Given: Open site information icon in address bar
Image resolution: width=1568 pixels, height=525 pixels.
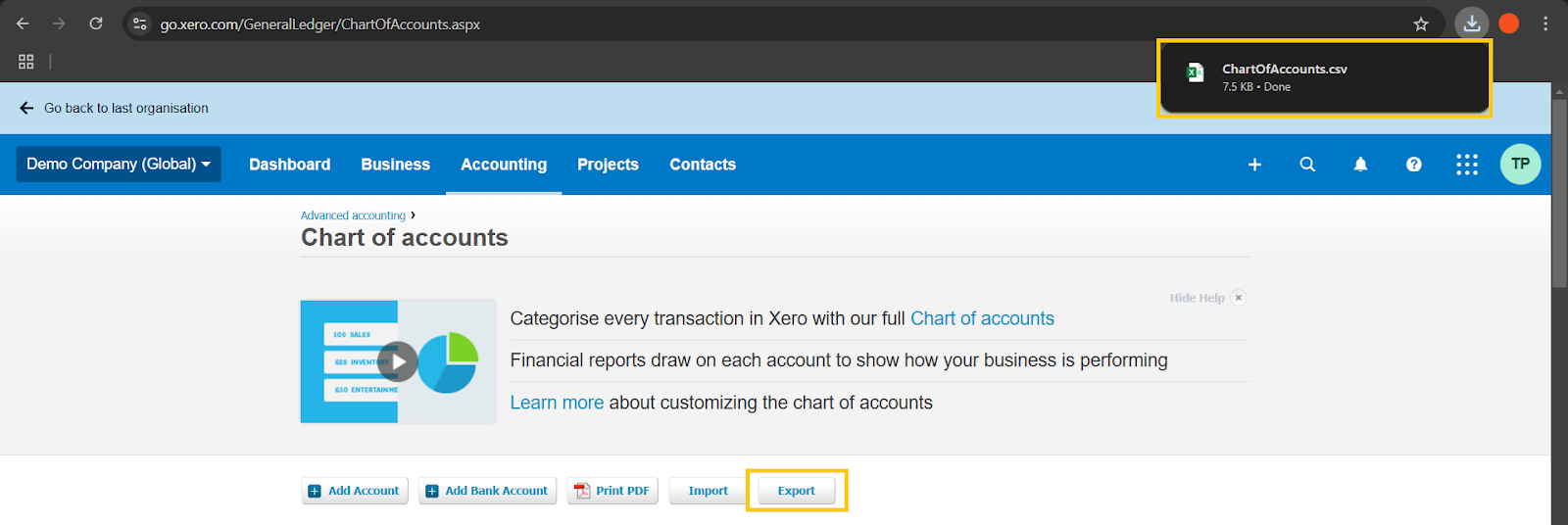Looking at the screenshot, I should pos(140,24).
